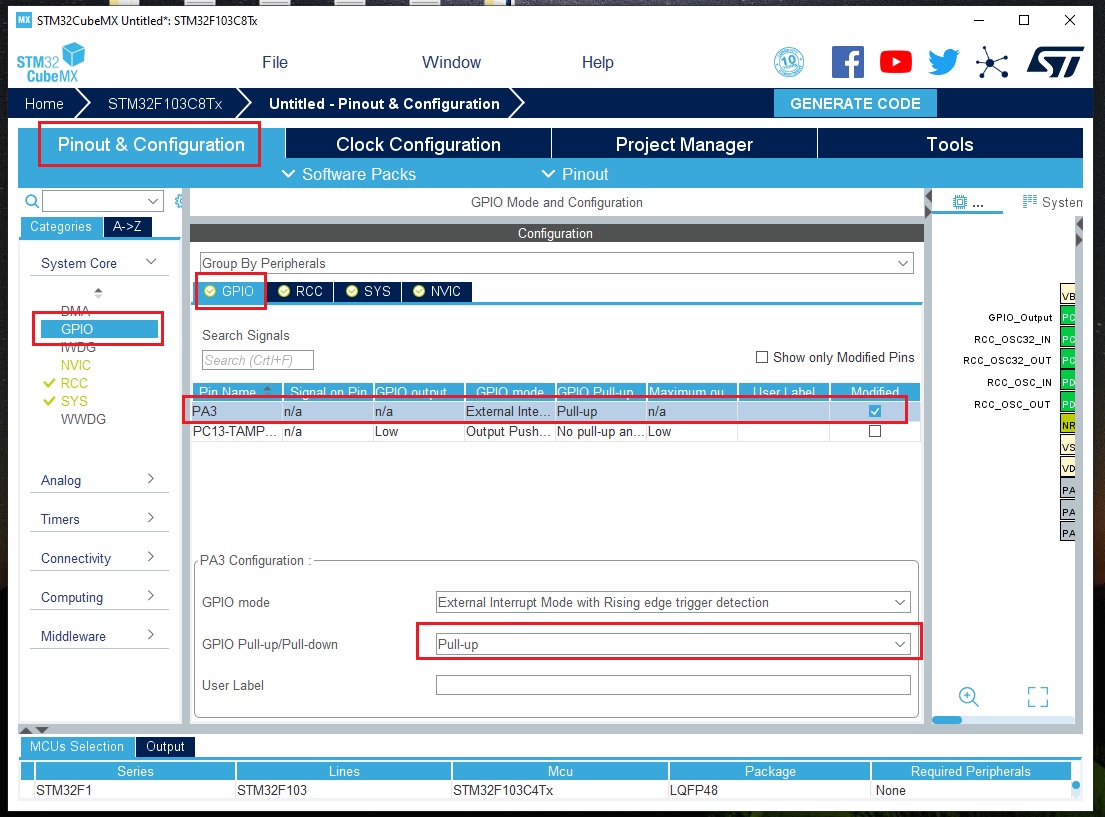Click the GENERATE CODE button

(x=855, y=104)
